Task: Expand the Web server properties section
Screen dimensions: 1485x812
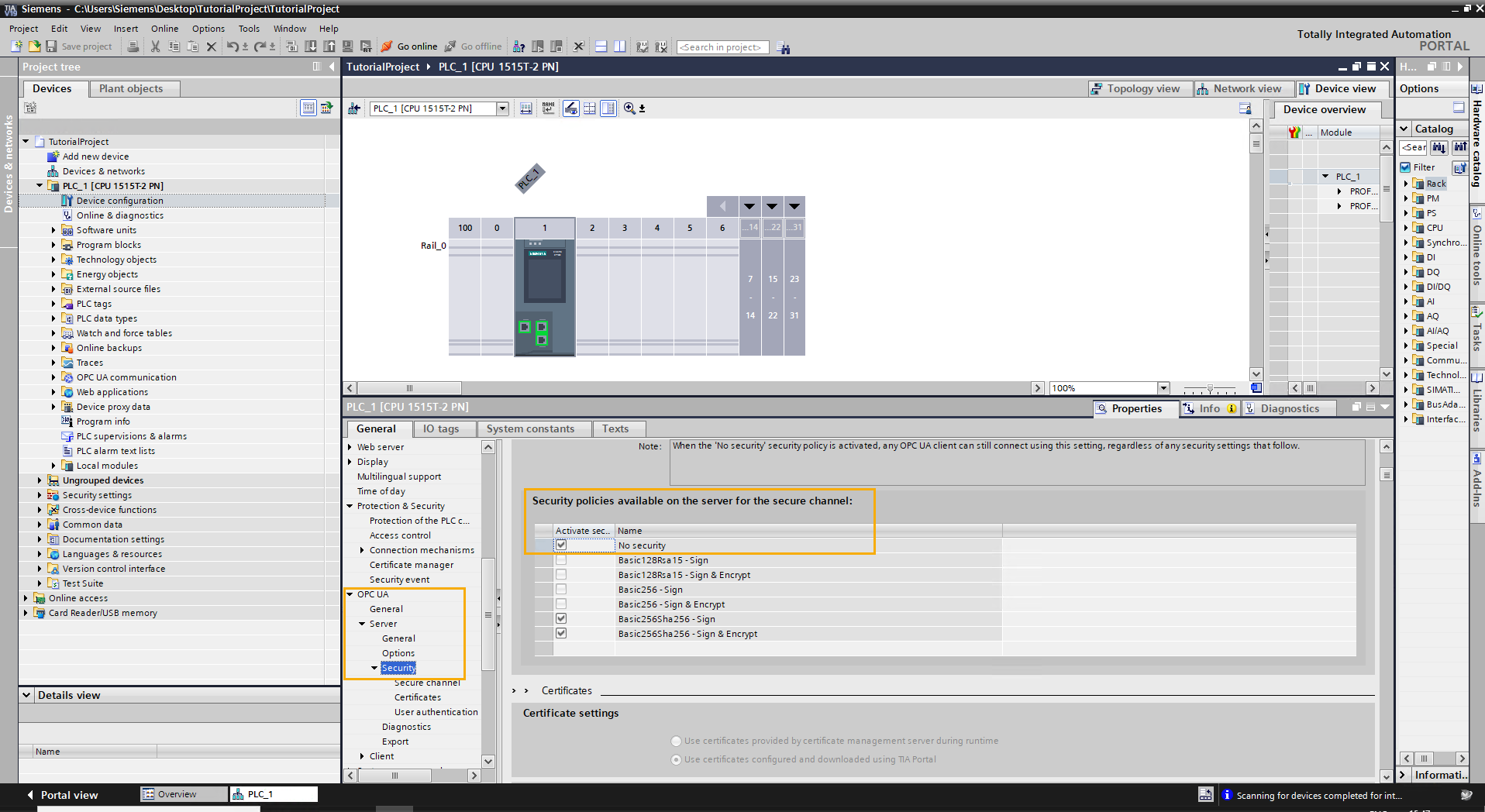Action: coord(350,447)
